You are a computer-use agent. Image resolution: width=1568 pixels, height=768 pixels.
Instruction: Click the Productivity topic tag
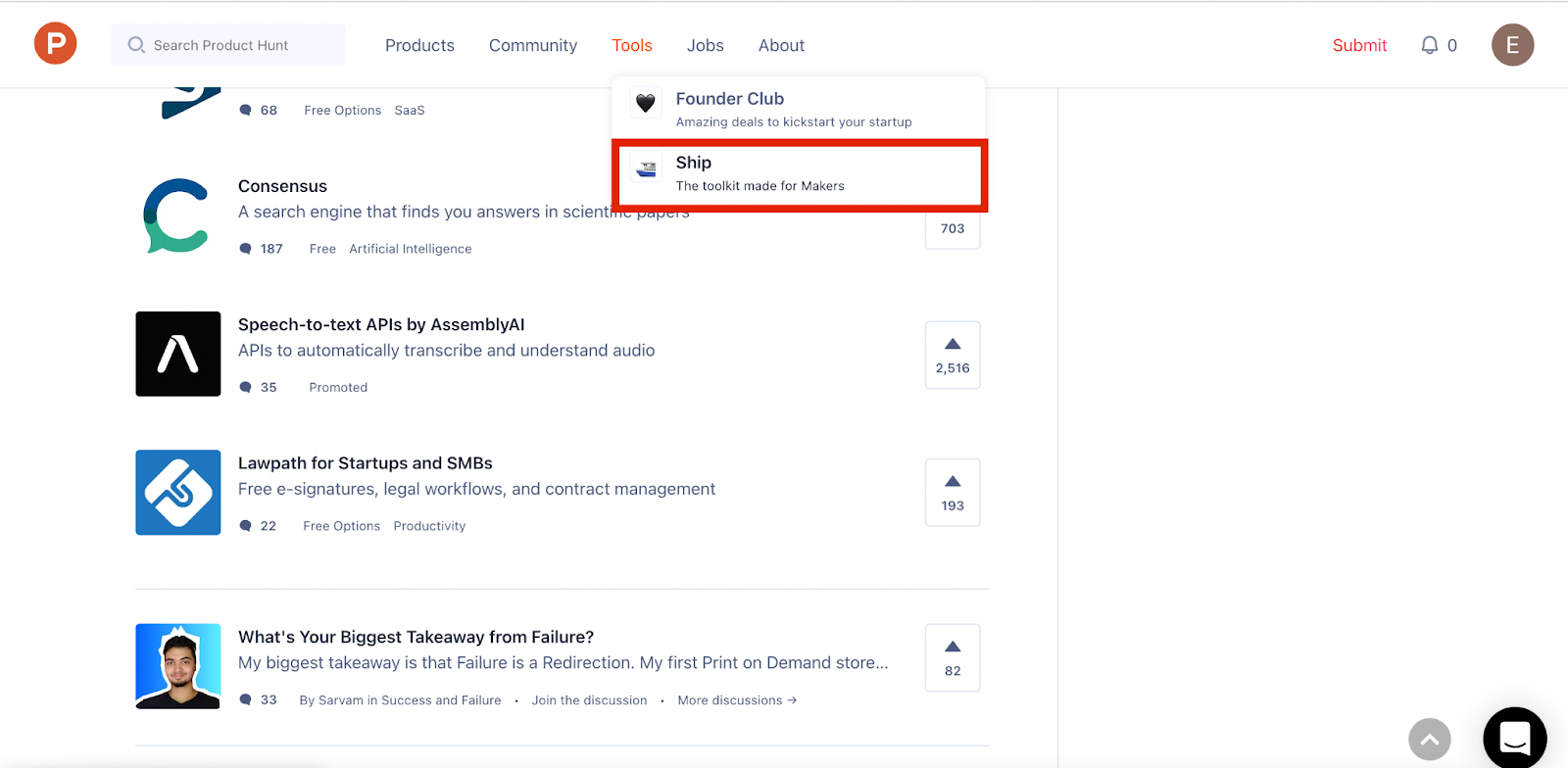click(429, 526)
